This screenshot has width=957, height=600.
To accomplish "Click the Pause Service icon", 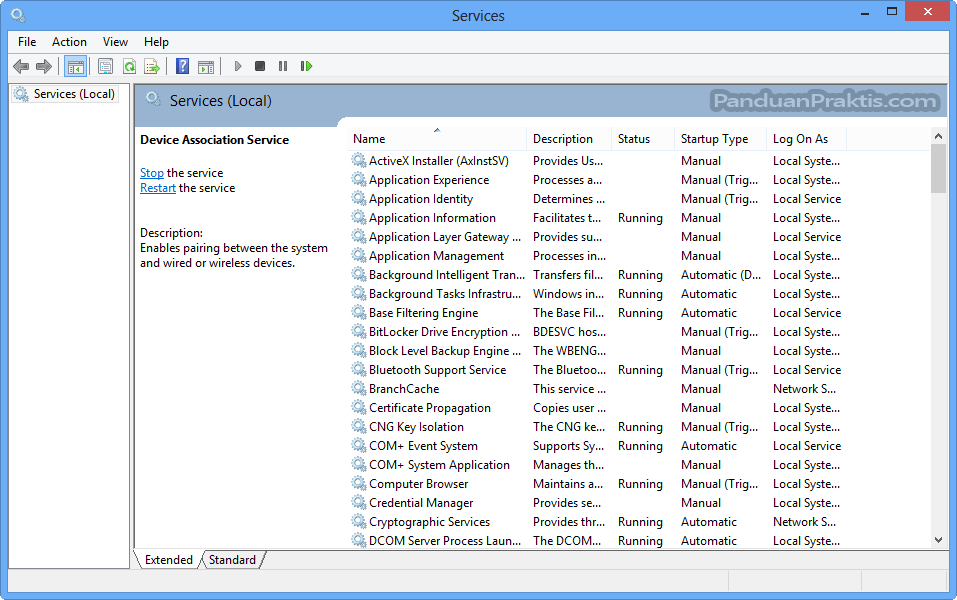I will pyautogui.click(x=283, y=66).
